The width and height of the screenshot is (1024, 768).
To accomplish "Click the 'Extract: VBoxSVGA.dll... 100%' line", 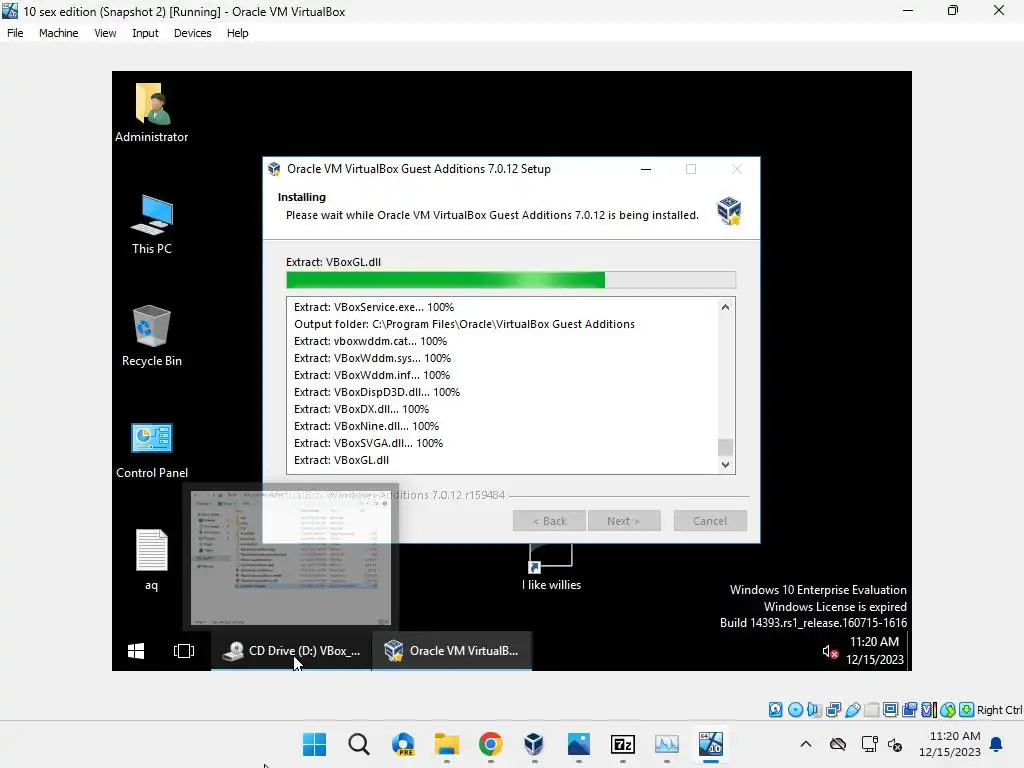I will [368, 443].
